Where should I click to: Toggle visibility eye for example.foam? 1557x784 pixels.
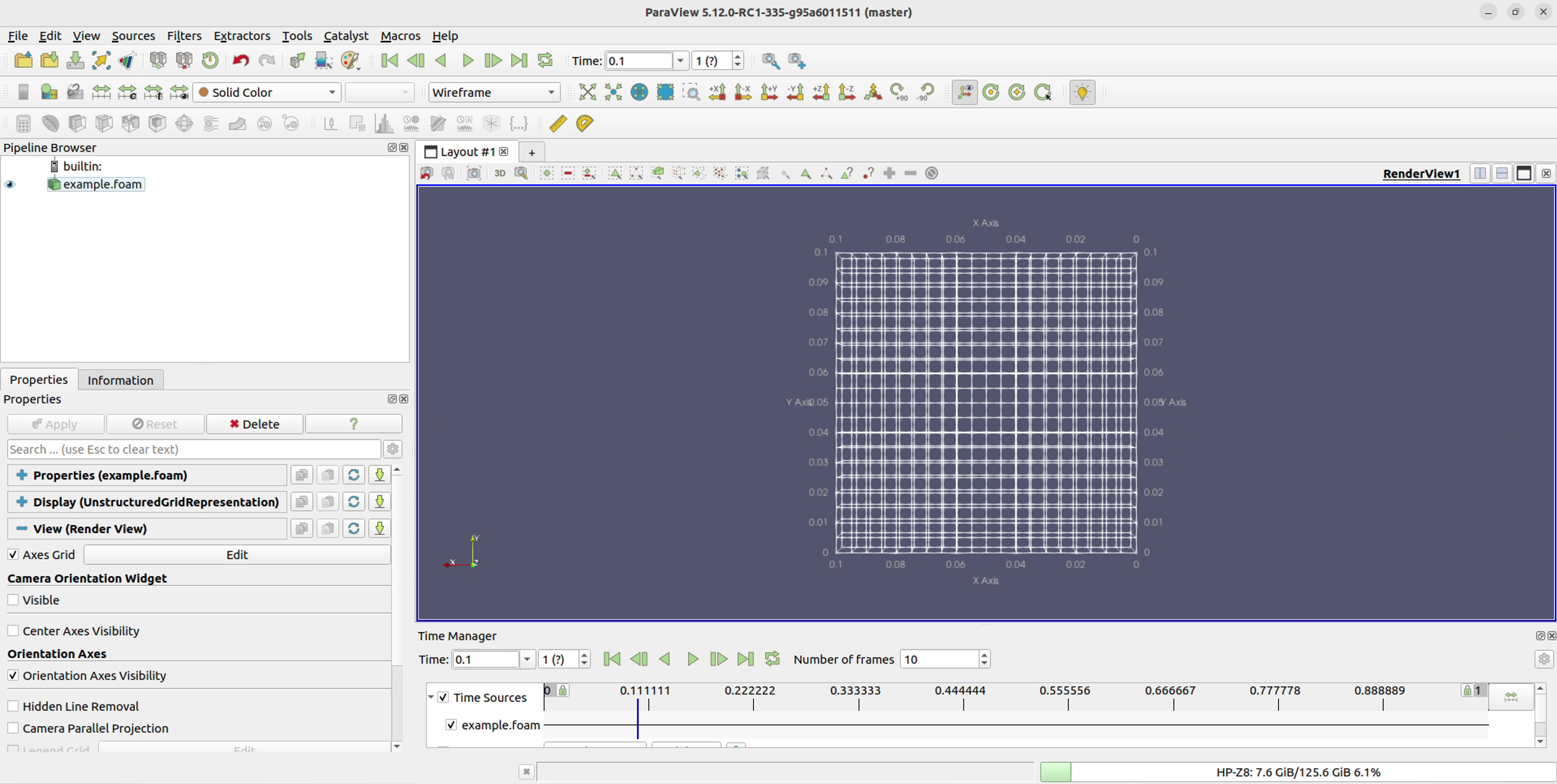10,185
